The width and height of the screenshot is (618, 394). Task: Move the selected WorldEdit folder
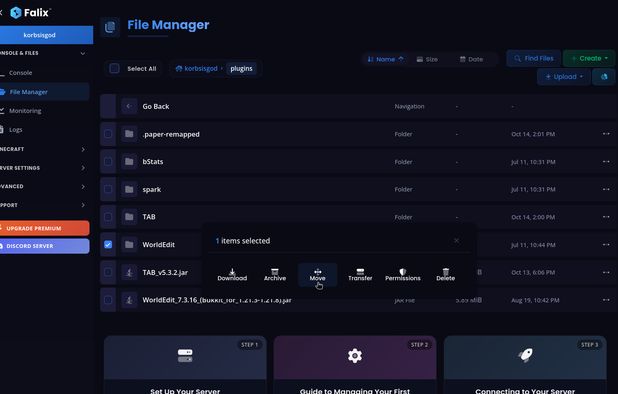[x=317, y=275]
